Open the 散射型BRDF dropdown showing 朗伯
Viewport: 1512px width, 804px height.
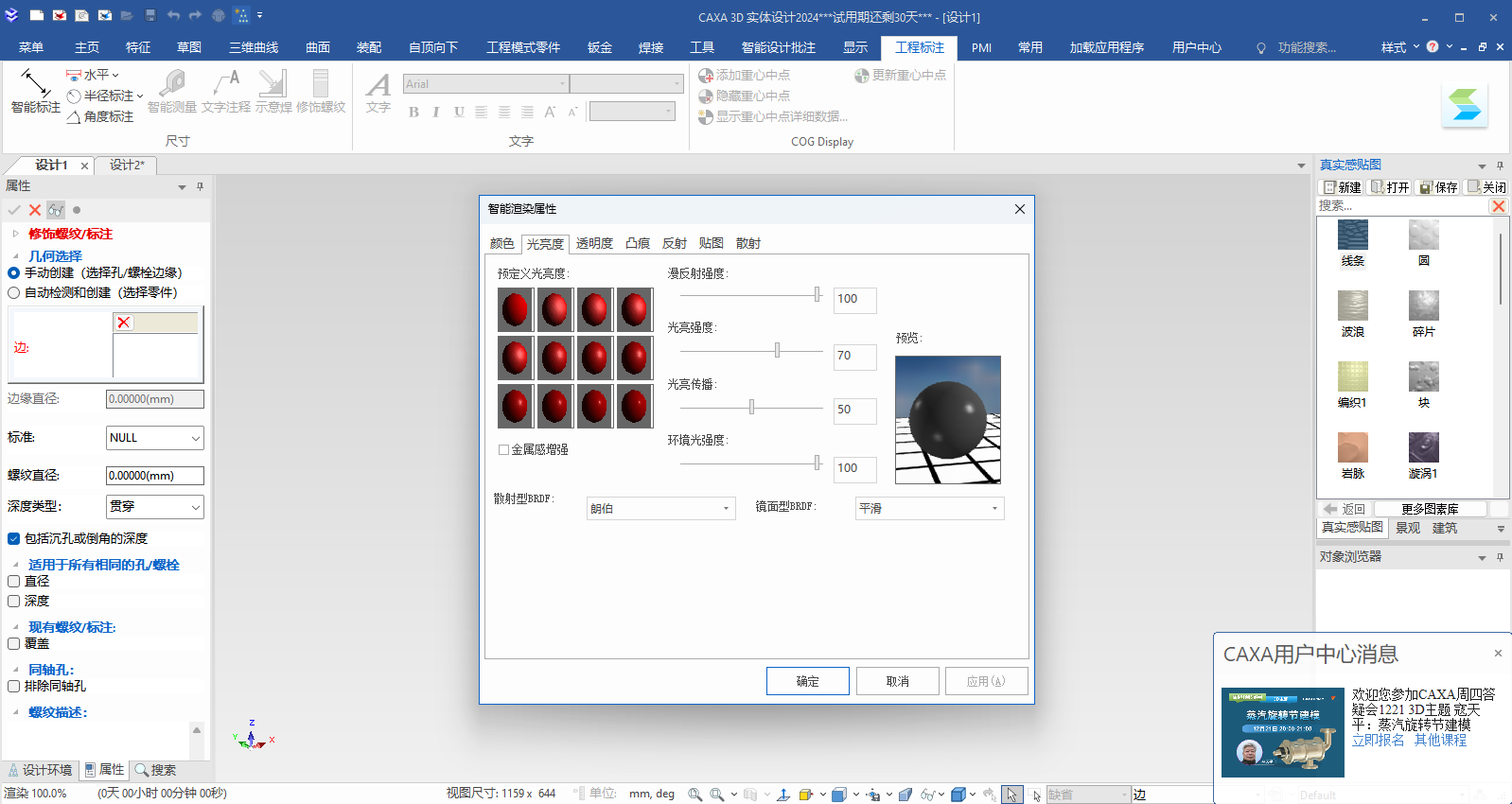660,509
